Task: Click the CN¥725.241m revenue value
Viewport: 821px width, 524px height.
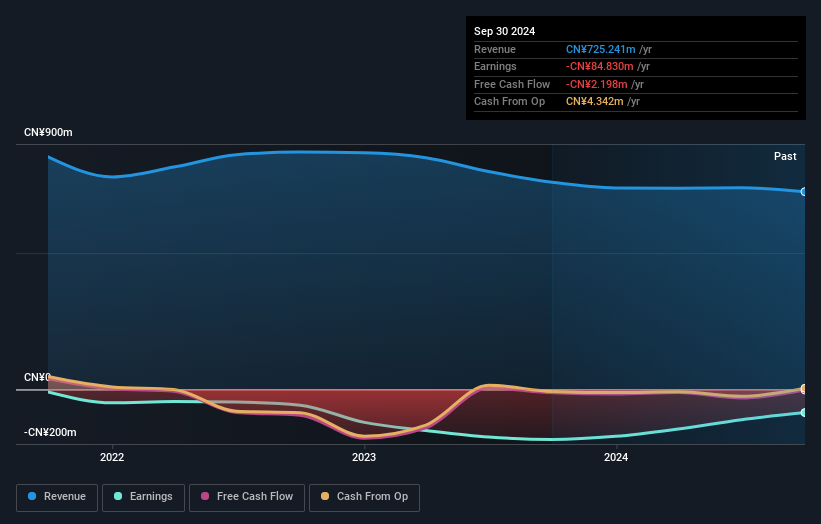Action: click(x=601, y=49)
